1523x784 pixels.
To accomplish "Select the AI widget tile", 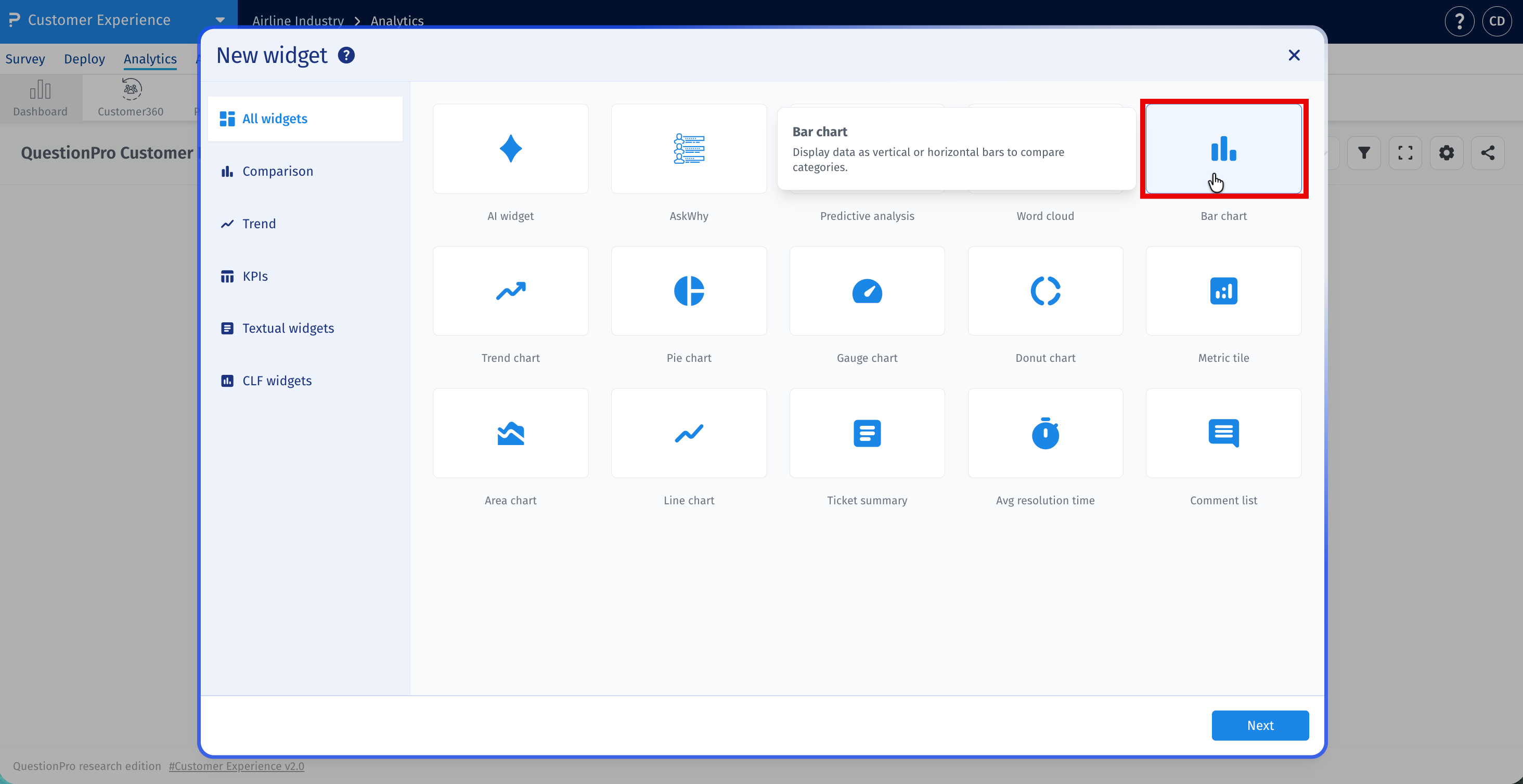I will 510,148.
